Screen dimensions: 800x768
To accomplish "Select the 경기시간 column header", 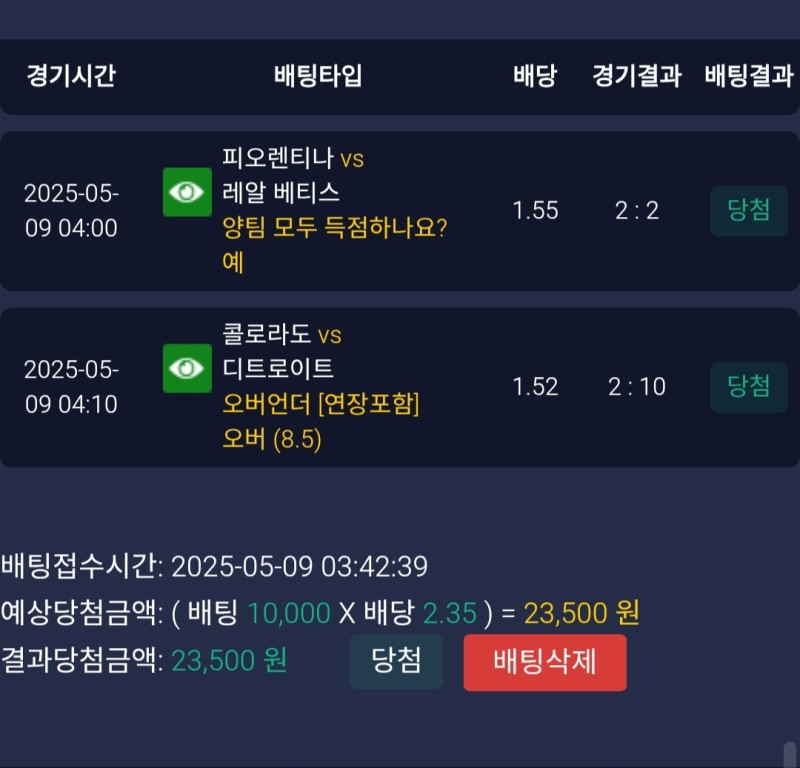I will [71, 76].
